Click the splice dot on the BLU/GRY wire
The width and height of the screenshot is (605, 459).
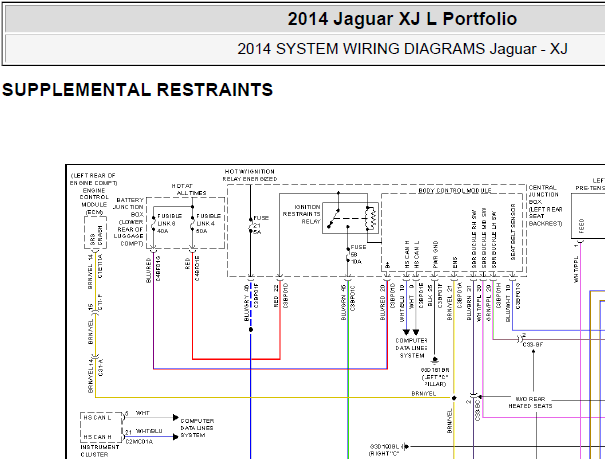(251, 330)
